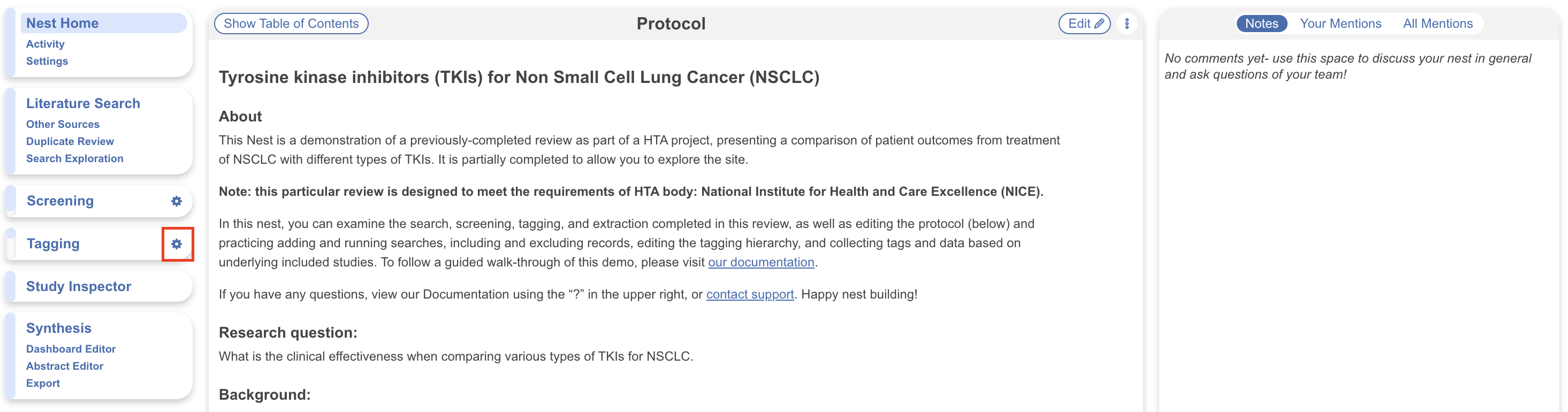
Task: Open the Study Inspector
Action: pos(79,287)
